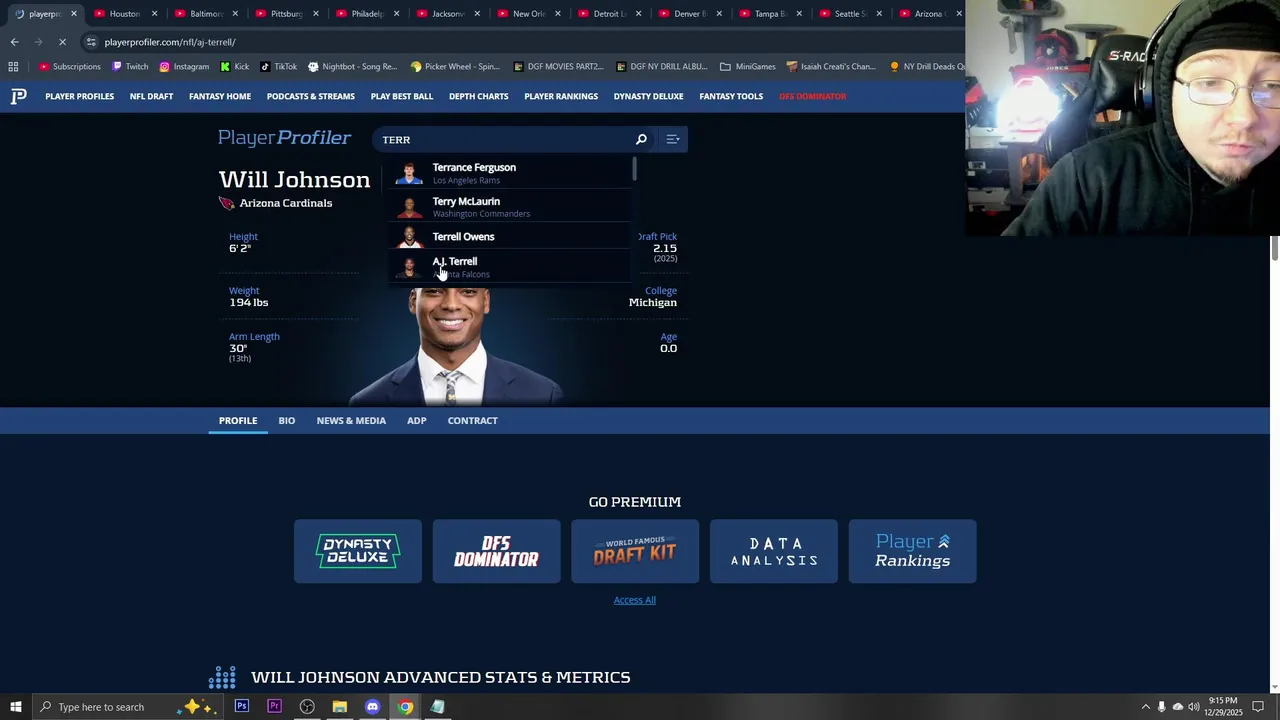Screen dimensions: 1280x720
Task: Open the volume control in tray
Action: (x=1193, y=707)
